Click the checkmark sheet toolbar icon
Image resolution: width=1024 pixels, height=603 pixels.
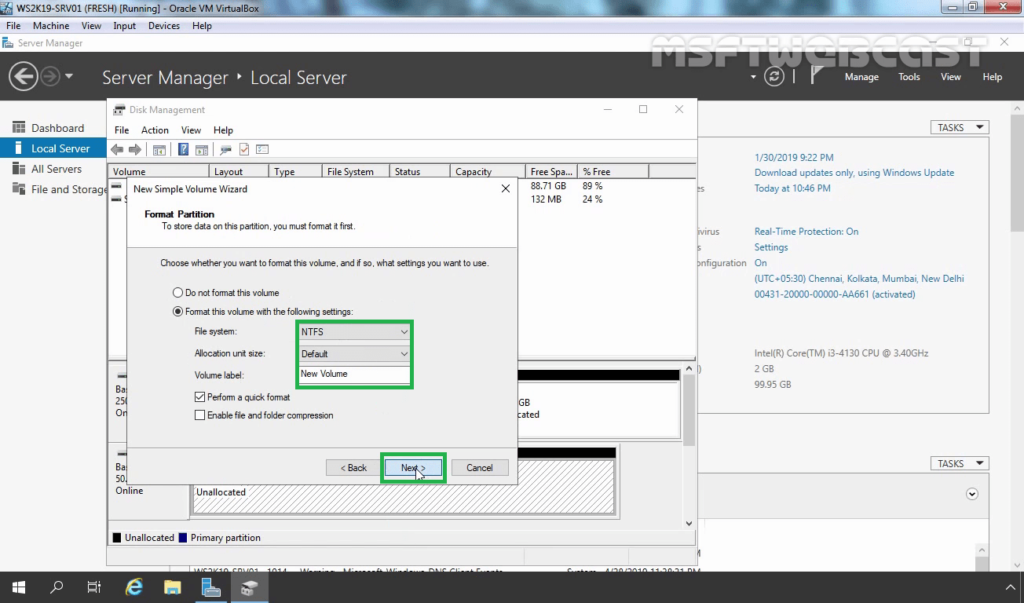(244, 150)
